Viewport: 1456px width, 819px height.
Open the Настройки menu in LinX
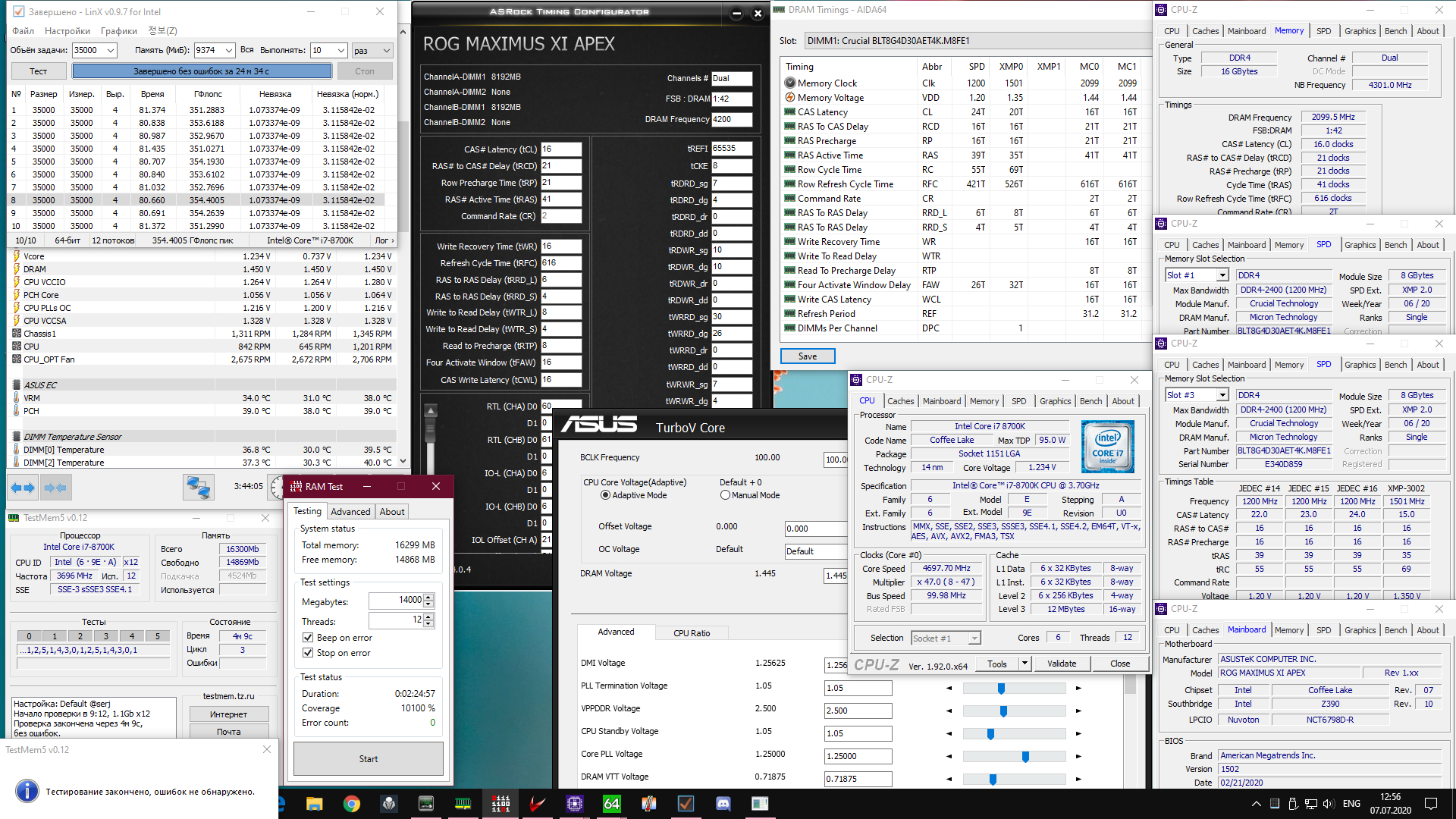[x=67, y=31]
